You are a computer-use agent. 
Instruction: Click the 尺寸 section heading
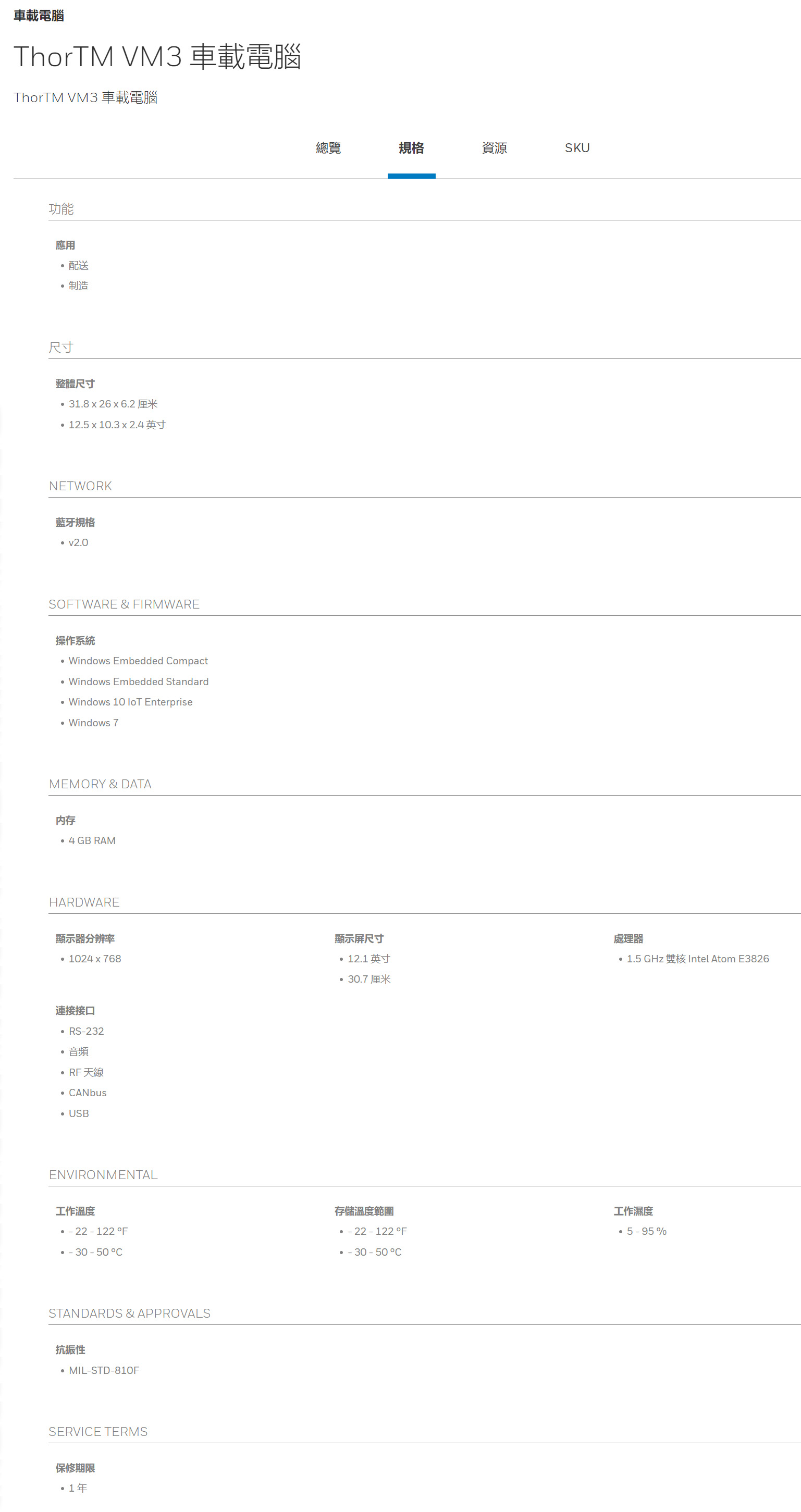click(x=61, y=348)
